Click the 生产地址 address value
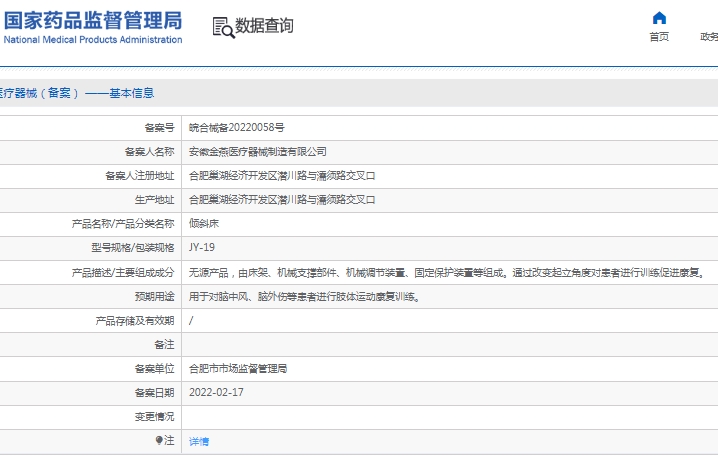718x462 pixels. (x=282, y=200)
